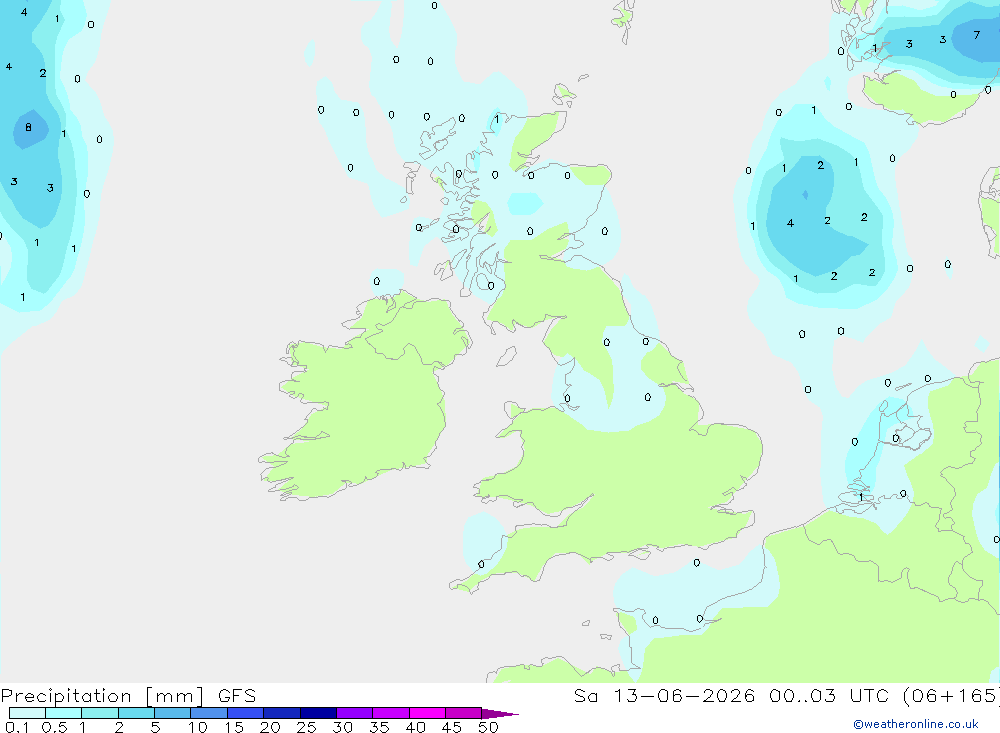The height and width of the screenshot is (733, 1000).
Task: Click the legend tick label "50"
Action: pyautogui.click(x=488, y=727)
